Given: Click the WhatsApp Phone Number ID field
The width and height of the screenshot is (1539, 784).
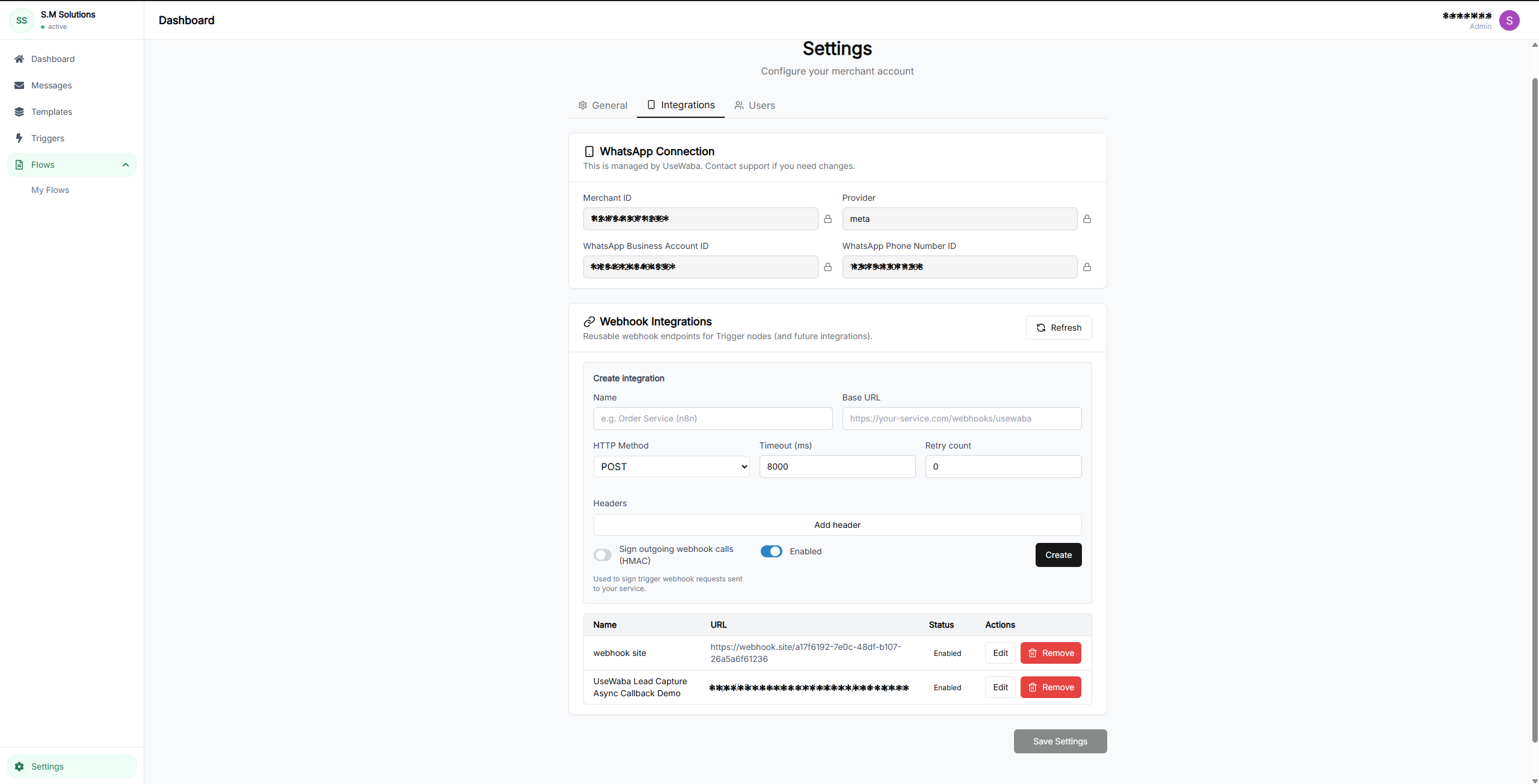Looking at the screenshot, I should (x=959, y=267).
